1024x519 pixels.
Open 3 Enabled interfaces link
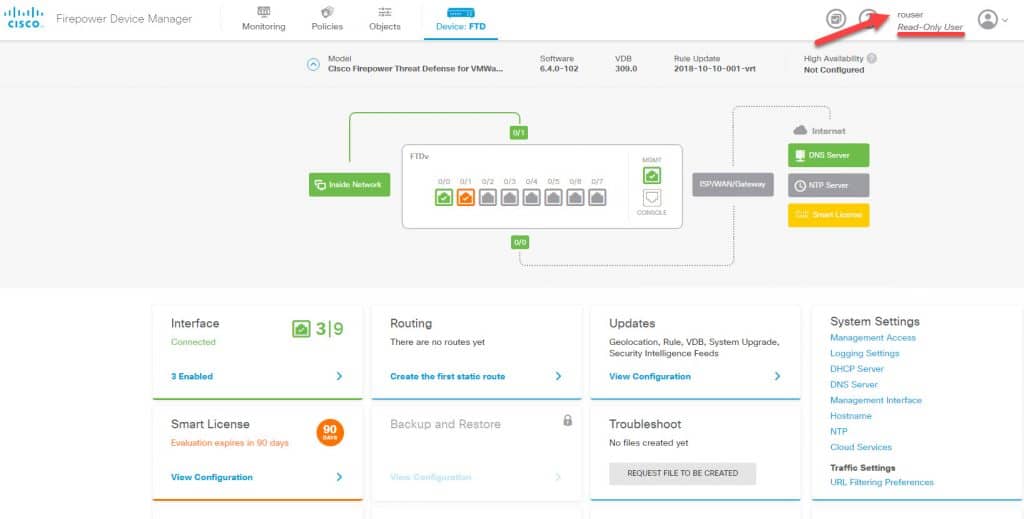coord(192,376)
